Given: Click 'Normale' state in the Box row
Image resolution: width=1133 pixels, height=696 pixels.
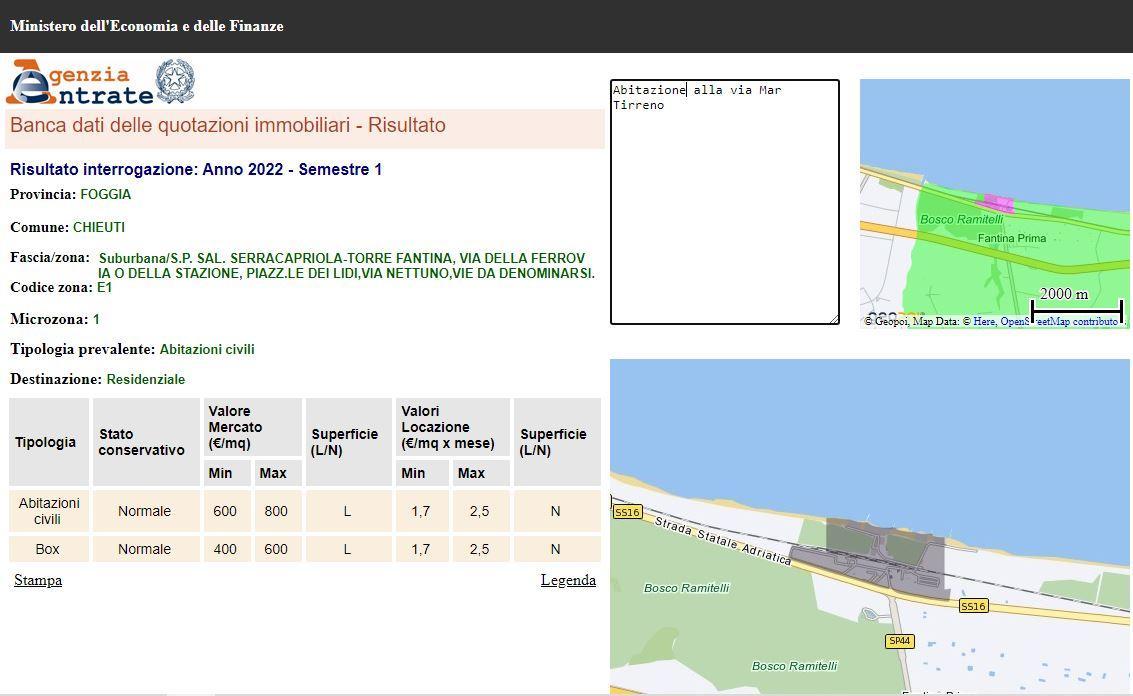Looking at the screenshot, I should tap(145, 549).
